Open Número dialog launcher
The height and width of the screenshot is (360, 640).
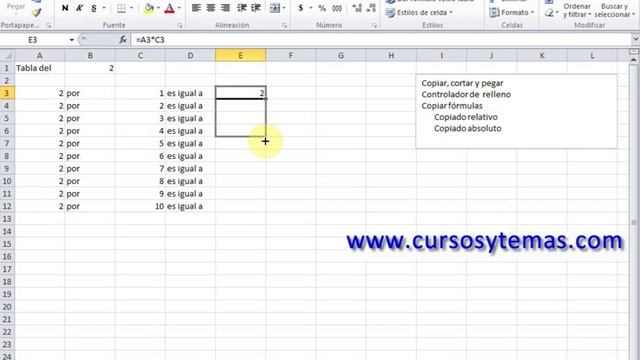(x=374, y=25)
